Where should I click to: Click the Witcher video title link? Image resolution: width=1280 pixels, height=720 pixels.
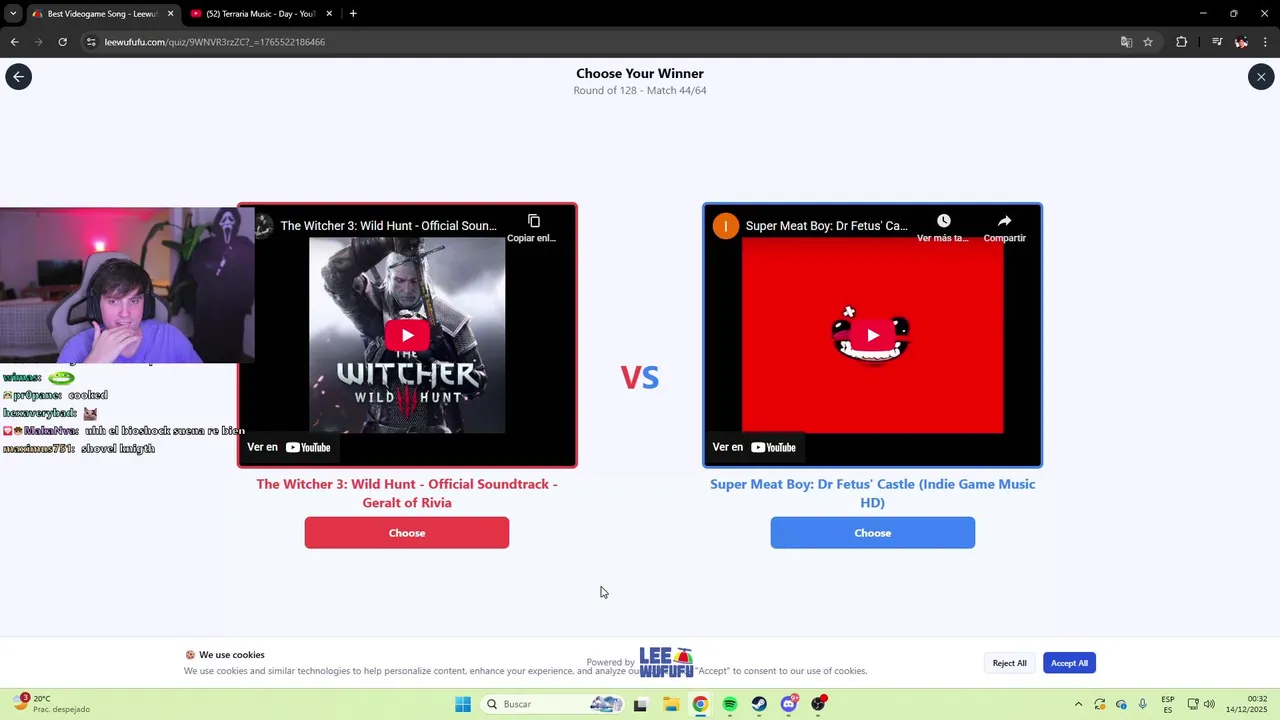pyautogui.click(x=388, y=226)
